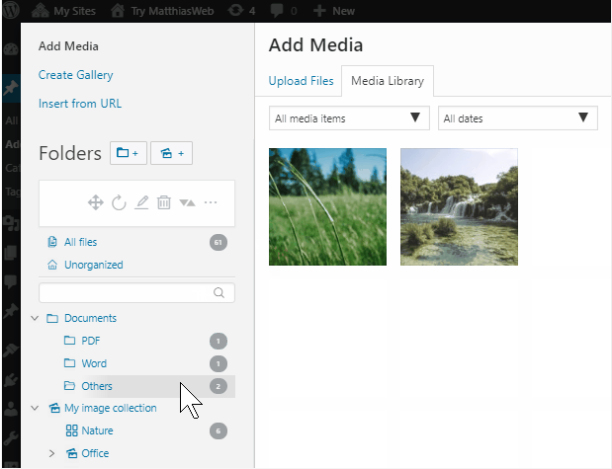Screen dimensions: 612x469
Task: Click the Nature count badge
Action: (x=218, y=431)
